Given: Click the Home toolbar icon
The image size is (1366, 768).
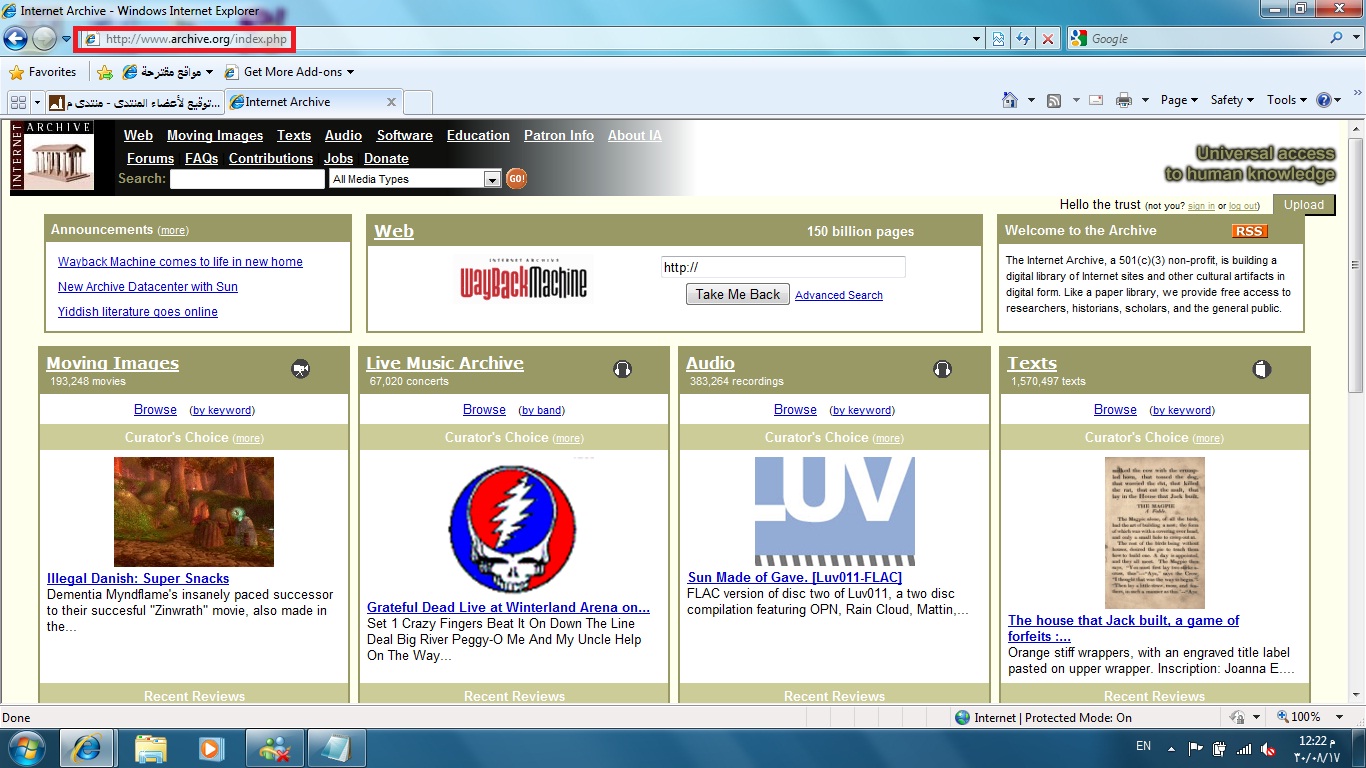Looking at the screenshot, I should (x=1010, y=100).
